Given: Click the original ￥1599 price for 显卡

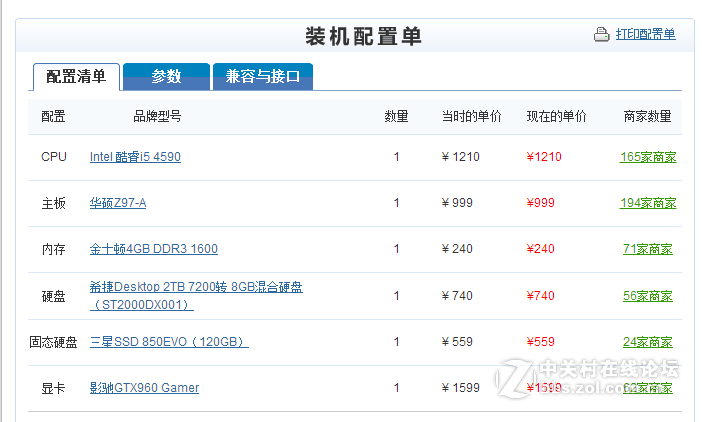Looking at the screenshot, I should (x=460, y=388).
